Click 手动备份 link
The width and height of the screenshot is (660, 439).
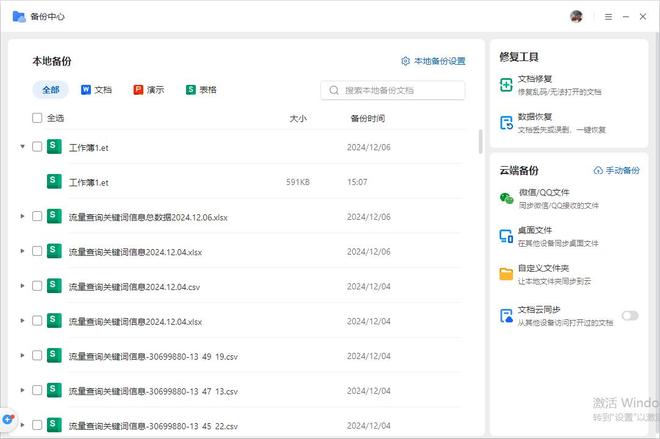(x=617, y=170)
